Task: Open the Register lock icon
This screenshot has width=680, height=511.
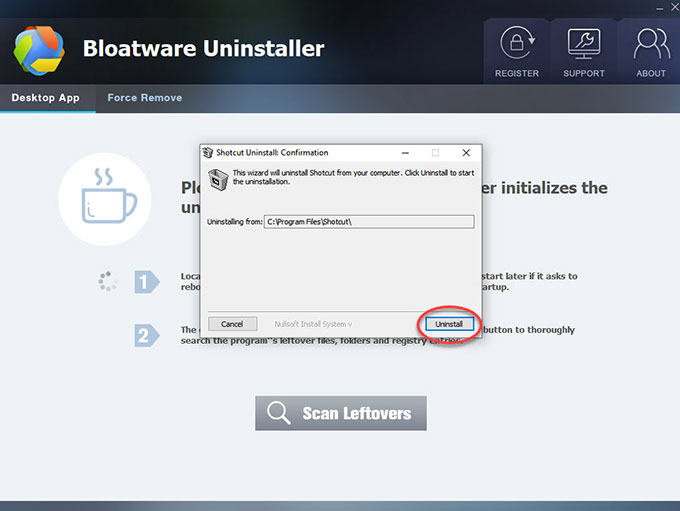Action: (x=517, y=43)
